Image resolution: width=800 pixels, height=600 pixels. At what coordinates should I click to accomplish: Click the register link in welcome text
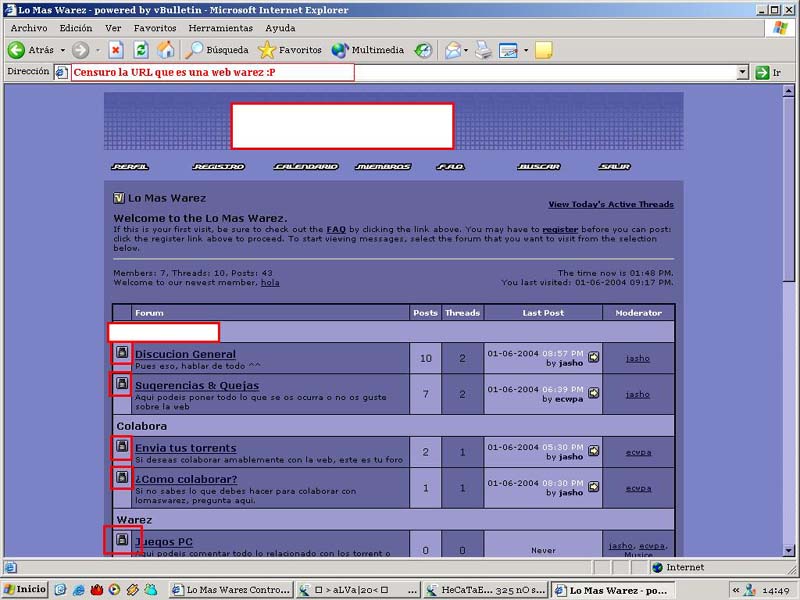560,230
